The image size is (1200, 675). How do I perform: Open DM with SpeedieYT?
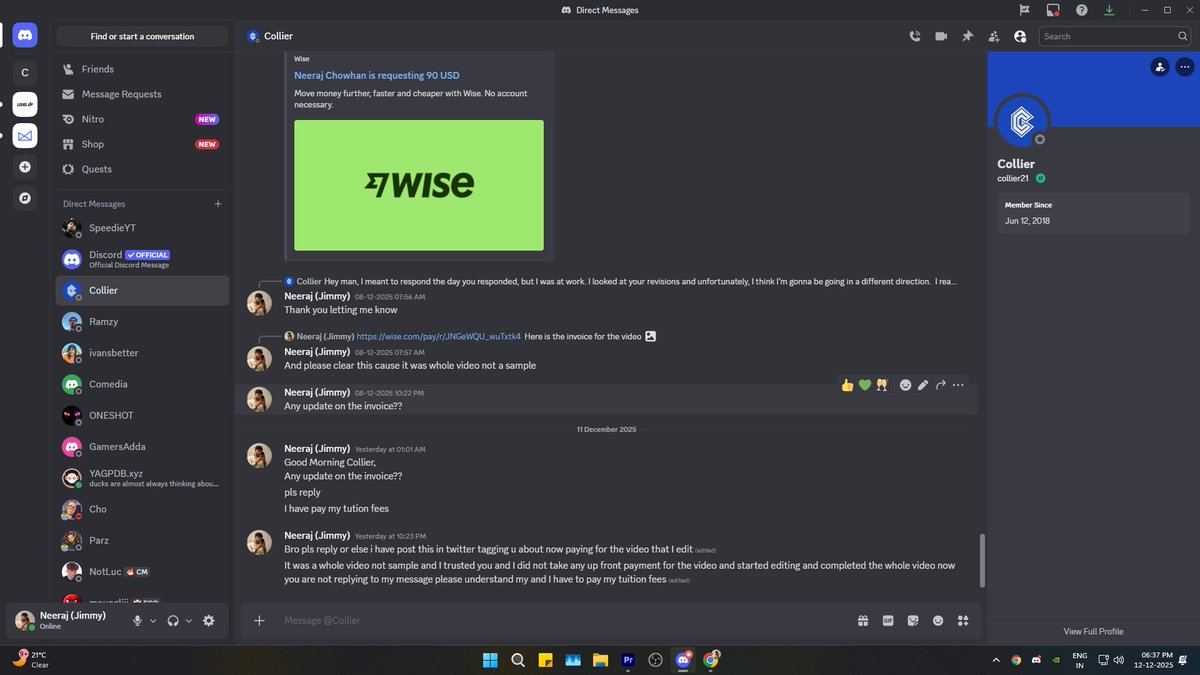pyautogui.click(x=142, y=228)
